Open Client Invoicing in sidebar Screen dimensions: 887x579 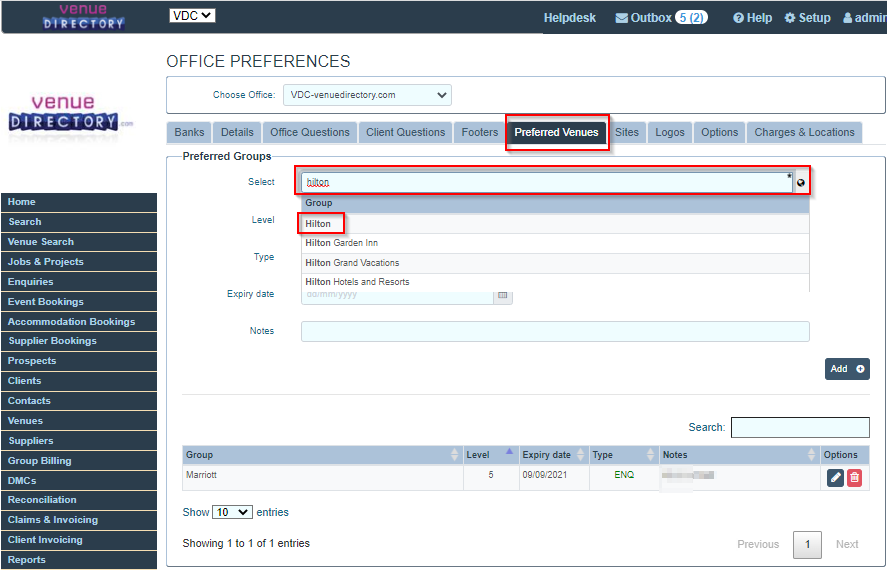pyautogui.click(x=79, y=540)
